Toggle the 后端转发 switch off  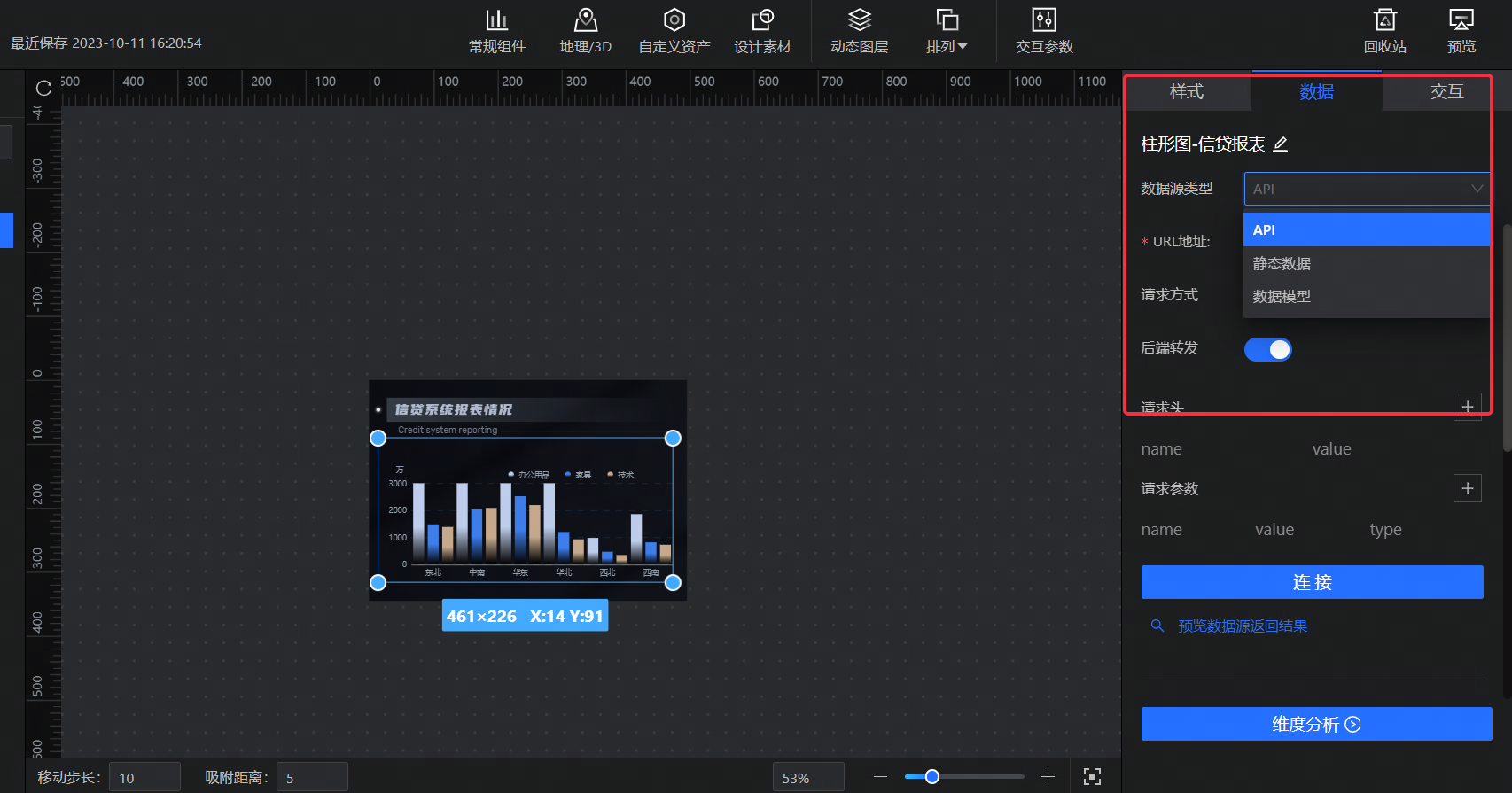1267,349
